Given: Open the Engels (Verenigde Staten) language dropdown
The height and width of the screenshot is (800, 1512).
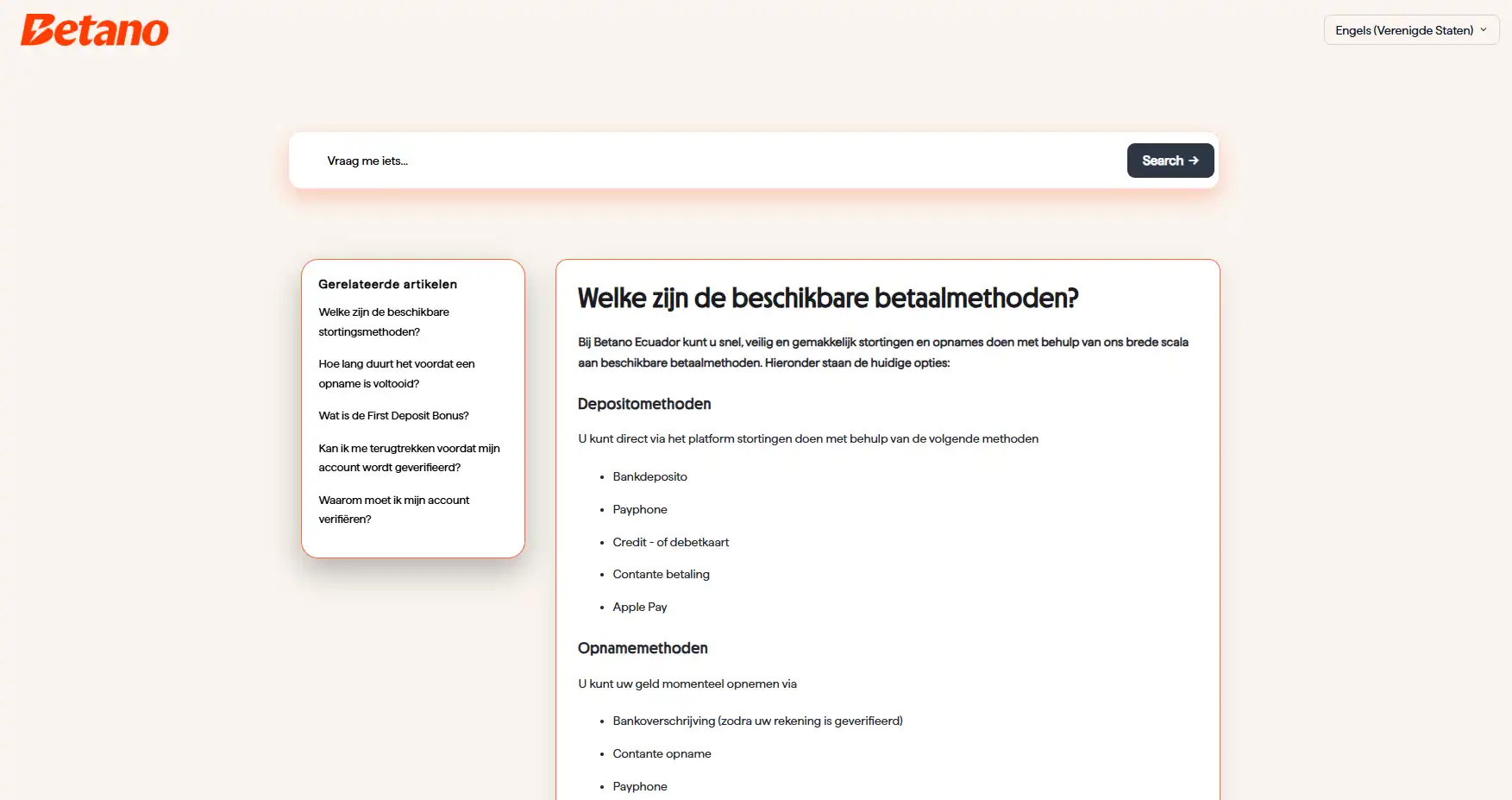Looking at the screenshot, I should pyautogui.click(x=1411, y=30).
